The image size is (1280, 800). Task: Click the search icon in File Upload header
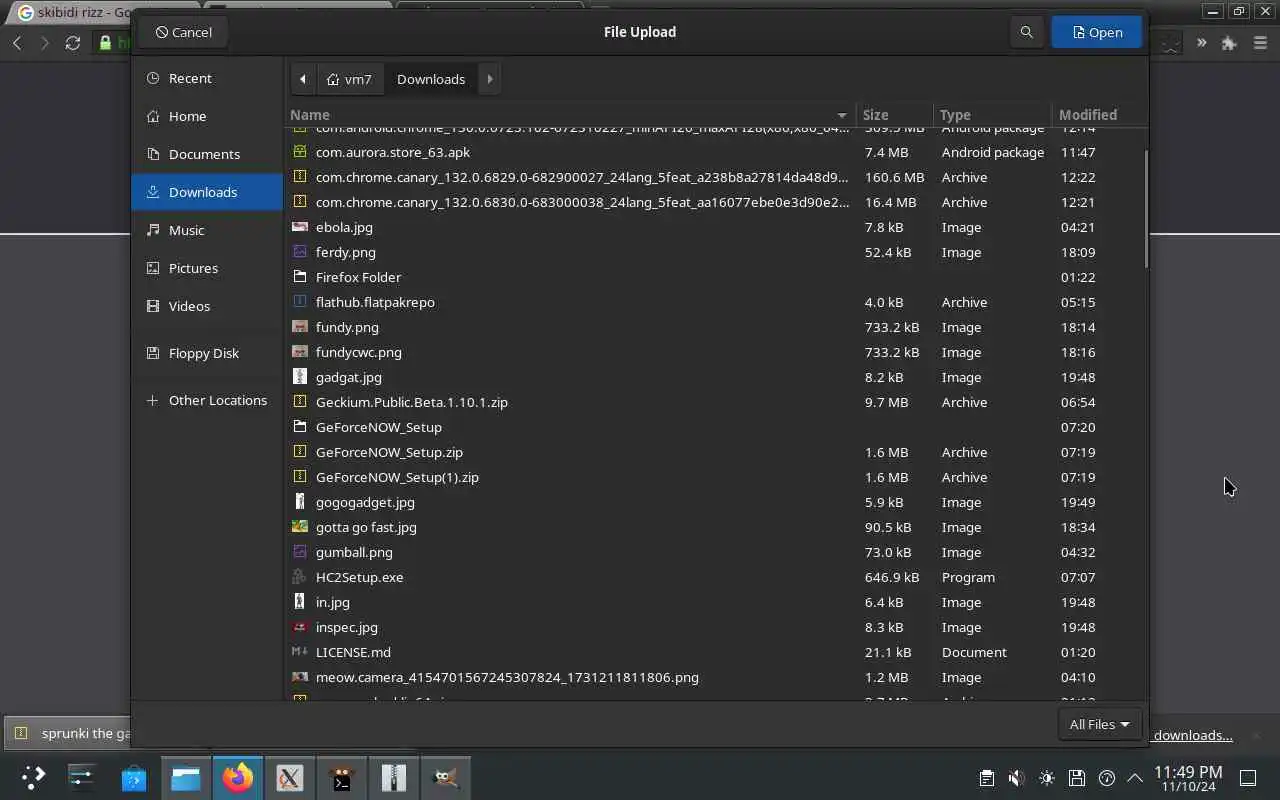[x=1026, y=32]
